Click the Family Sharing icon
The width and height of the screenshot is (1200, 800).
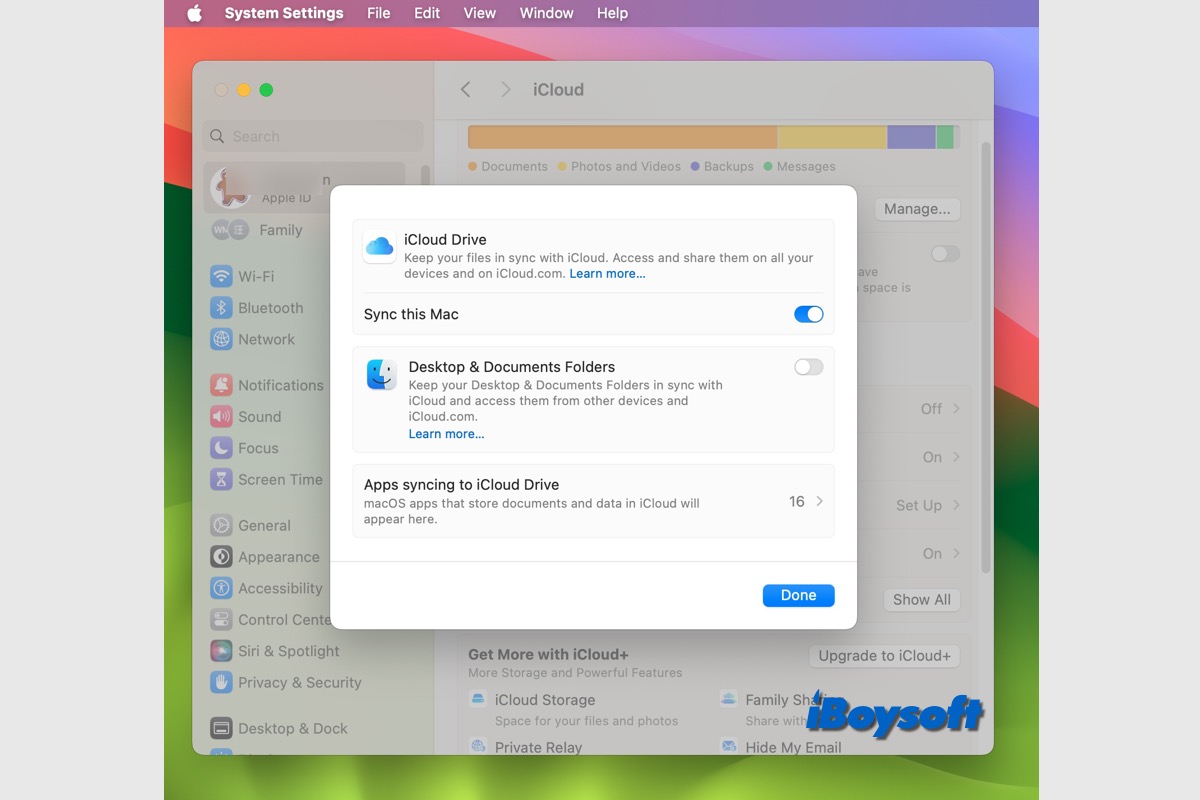point(729,700)
